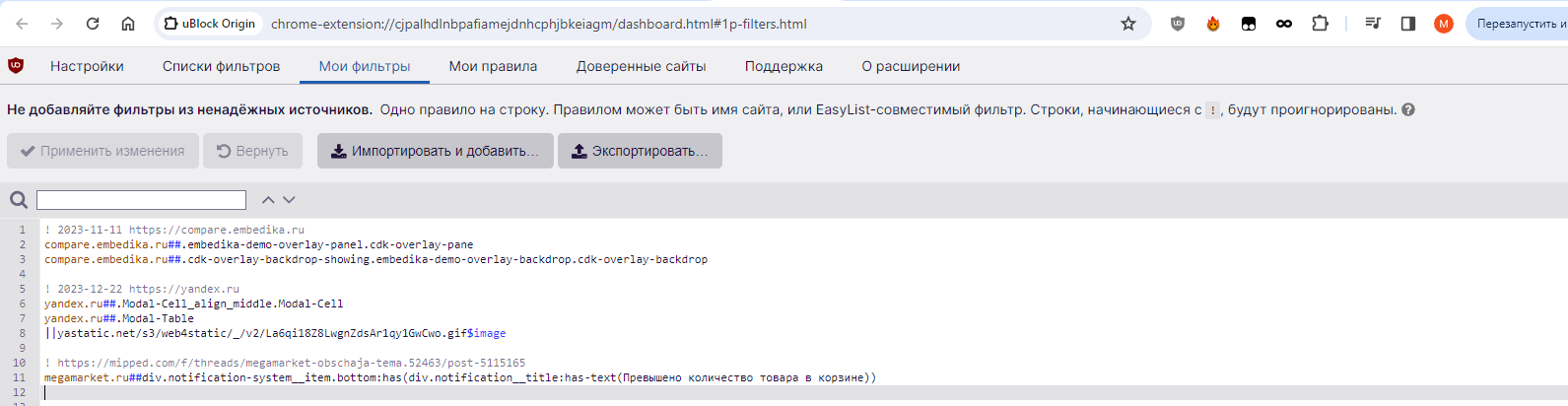Click the megamarket.ru notification filter line
The height and width of the screenshot is (406, 1568).
(460, 377)
